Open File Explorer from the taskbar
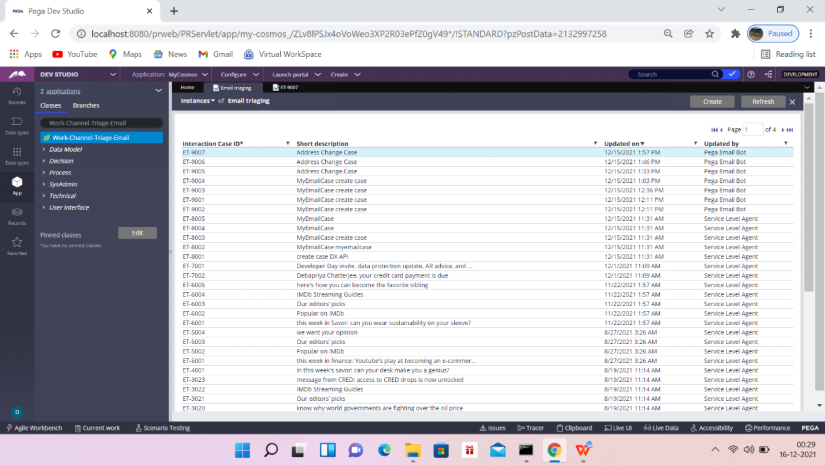Screen dimensions: 825x465 (x=413, y=450)
